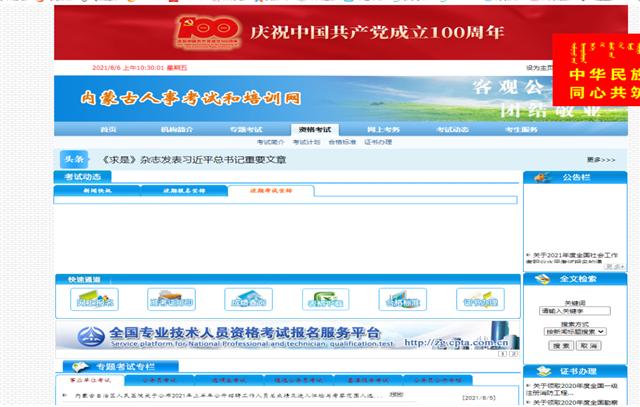This screenshot has width=640, height=407.
Task: Click 更多>>> next to the headline
Action: [x=600, y=159]
